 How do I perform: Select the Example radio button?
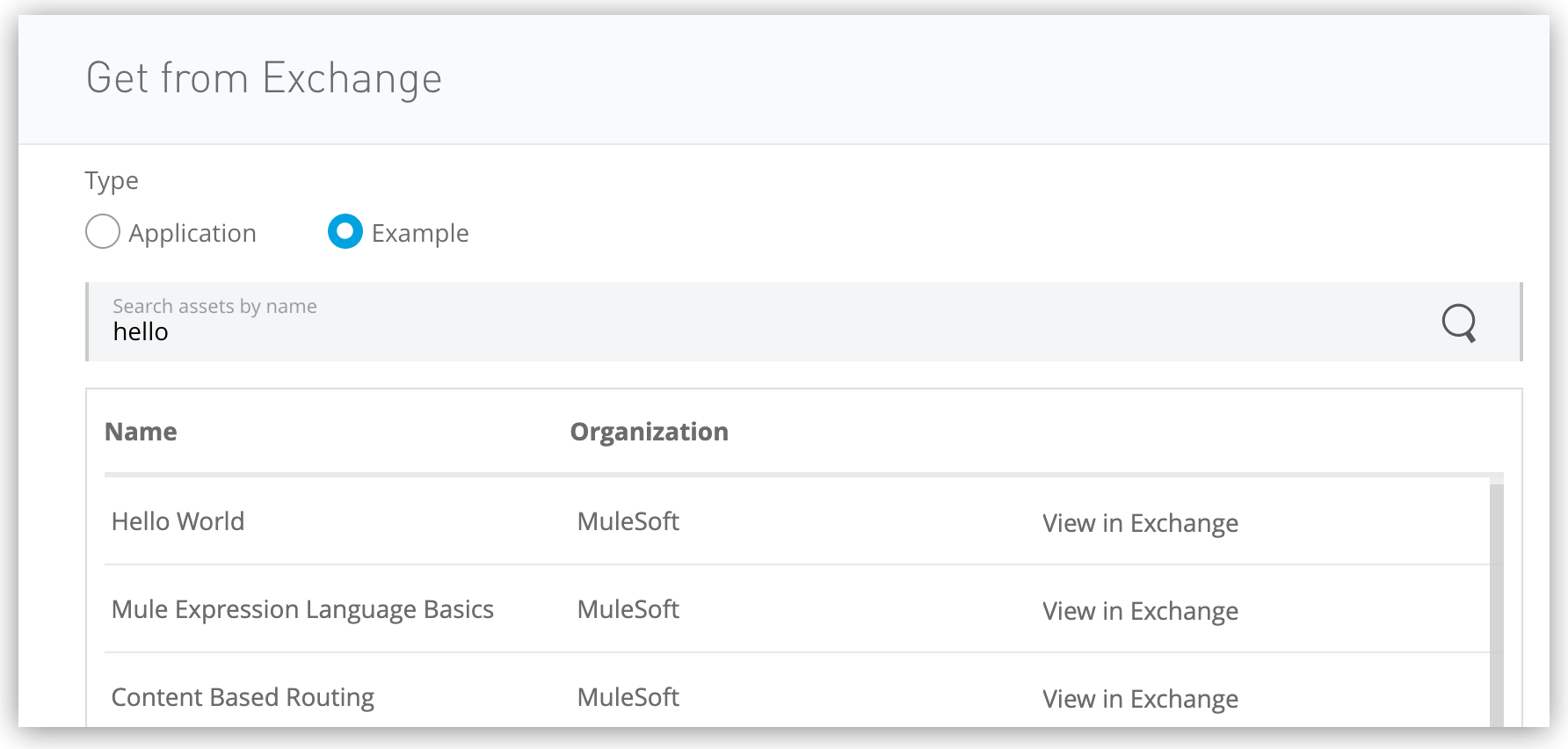[345, 232]
